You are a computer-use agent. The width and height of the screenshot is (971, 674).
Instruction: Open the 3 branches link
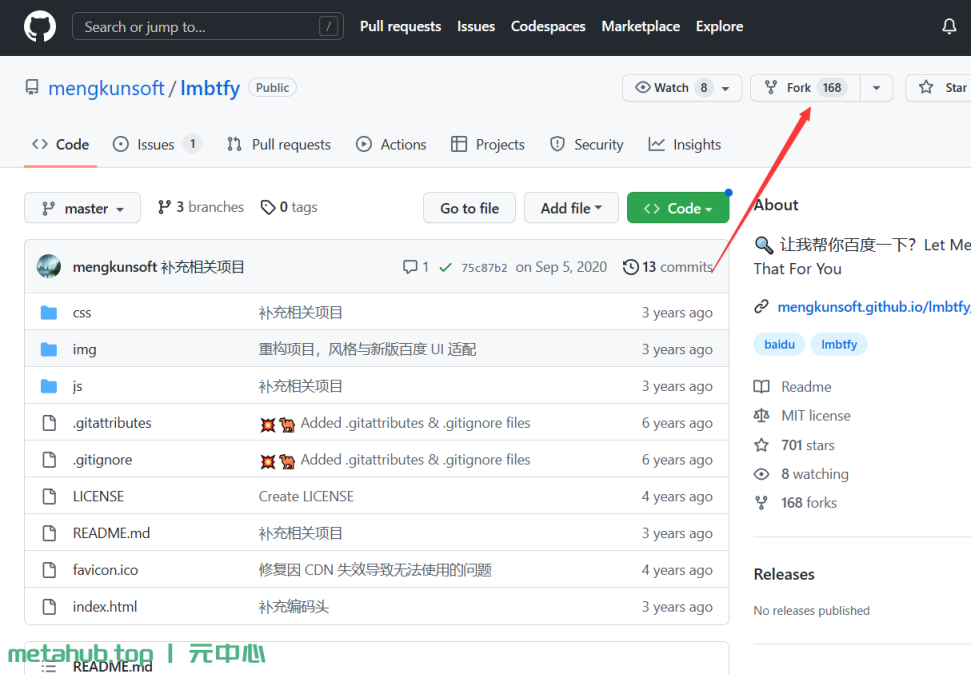pos(201,207)
